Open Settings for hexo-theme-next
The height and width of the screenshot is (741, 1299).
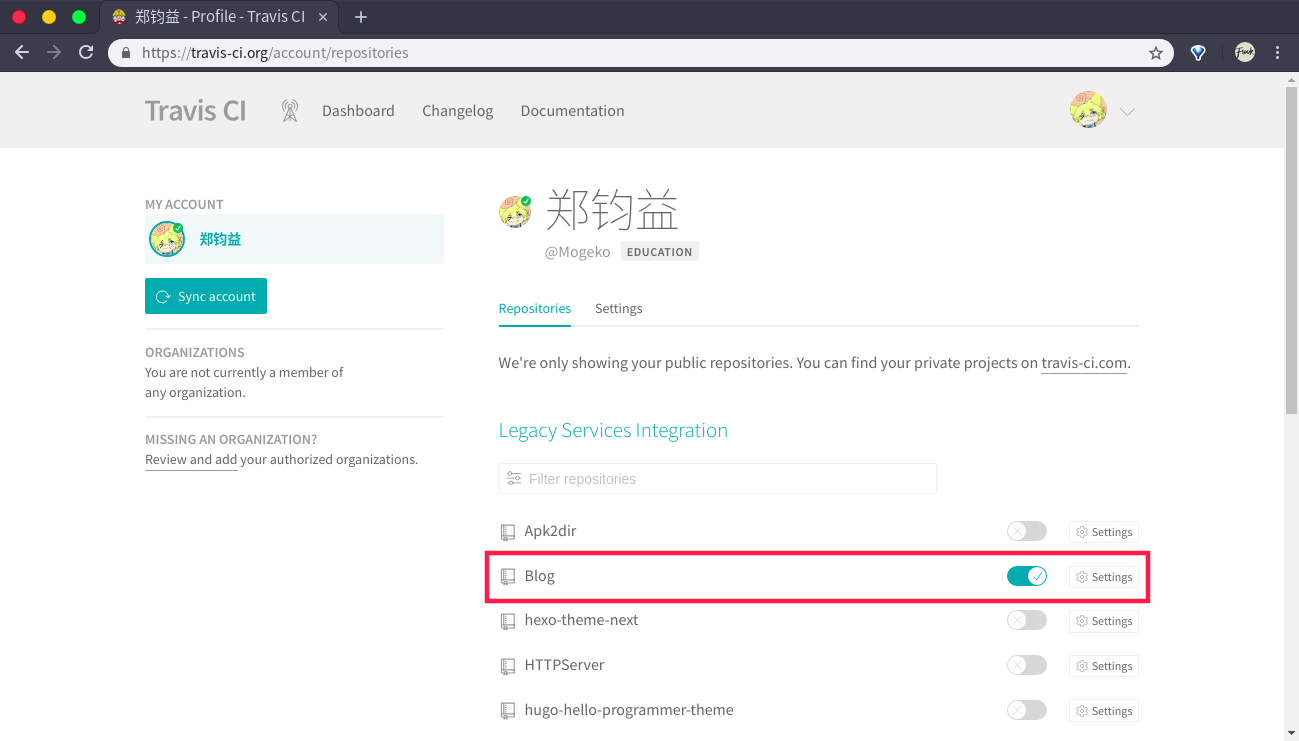click(1104, 621)
